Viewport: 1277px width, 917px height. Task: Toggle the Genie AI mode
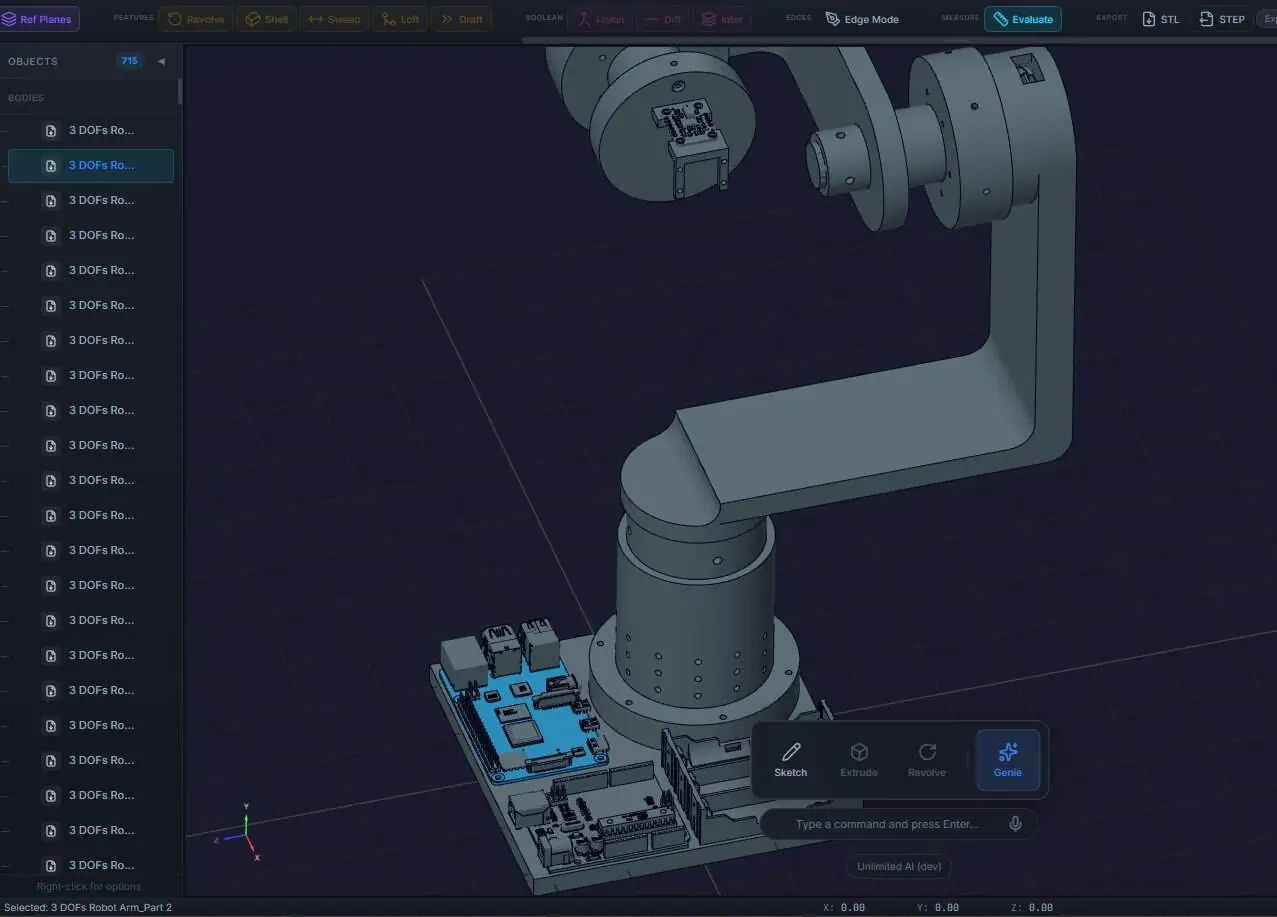1007,760
